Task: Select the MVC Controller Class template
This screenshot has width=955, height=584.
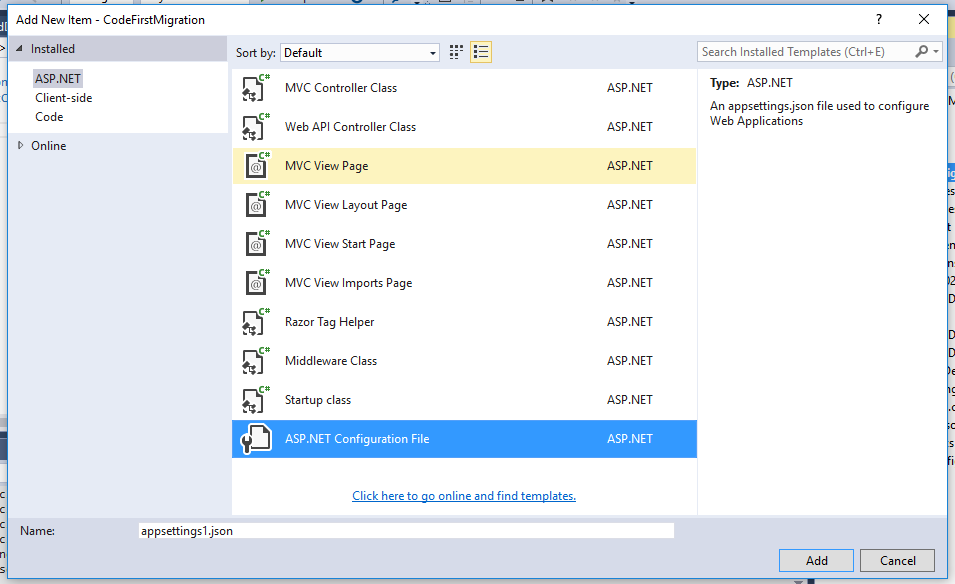Action: [x=464, y=88]
